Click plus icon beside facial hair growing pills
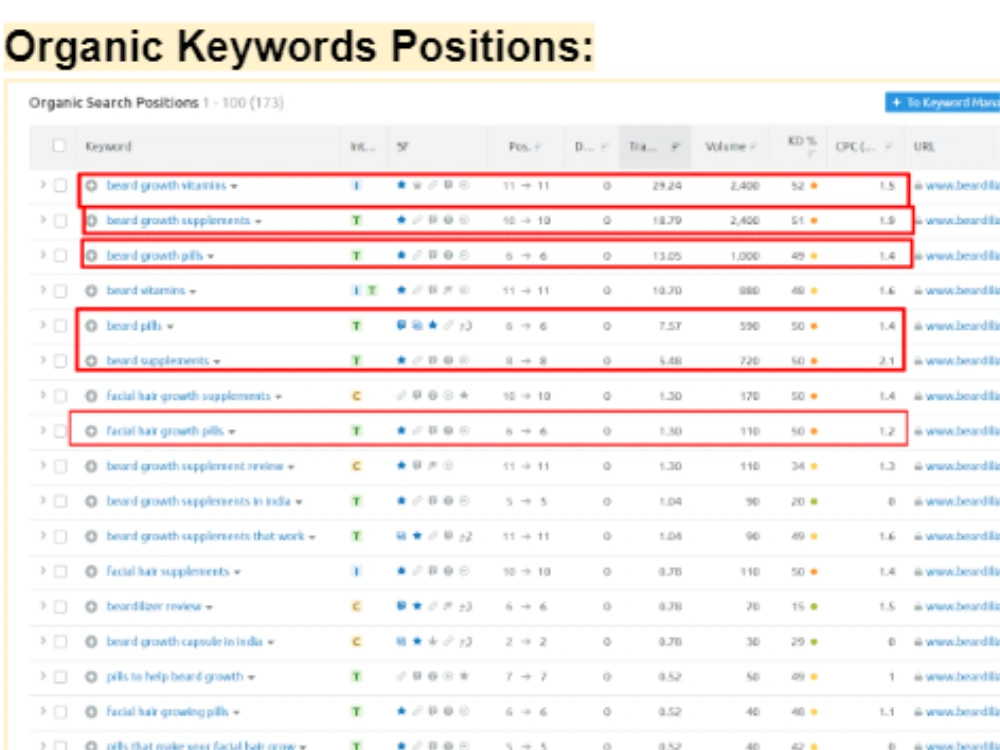1000x750 pixels. (91, 712)
